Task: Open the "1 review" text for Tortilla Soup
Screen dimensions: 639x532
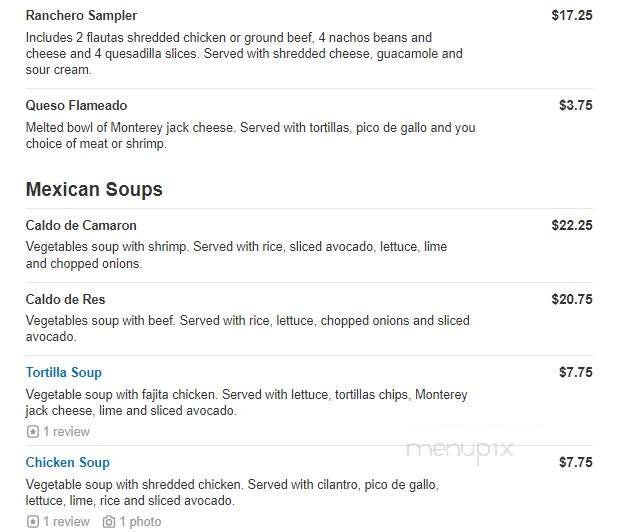Action: point(66,432)
